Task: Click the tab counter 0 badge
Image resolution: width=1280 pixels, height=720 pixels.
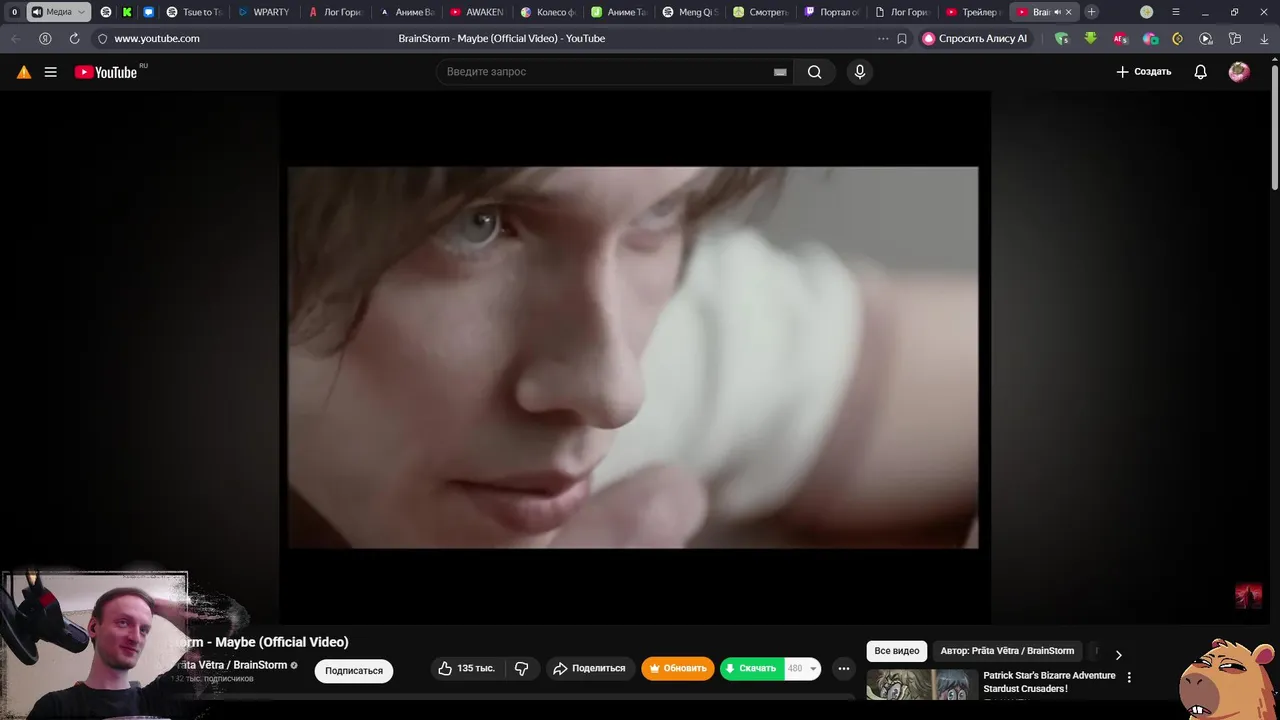Action: pyautogui.click(x=14, y=12)
